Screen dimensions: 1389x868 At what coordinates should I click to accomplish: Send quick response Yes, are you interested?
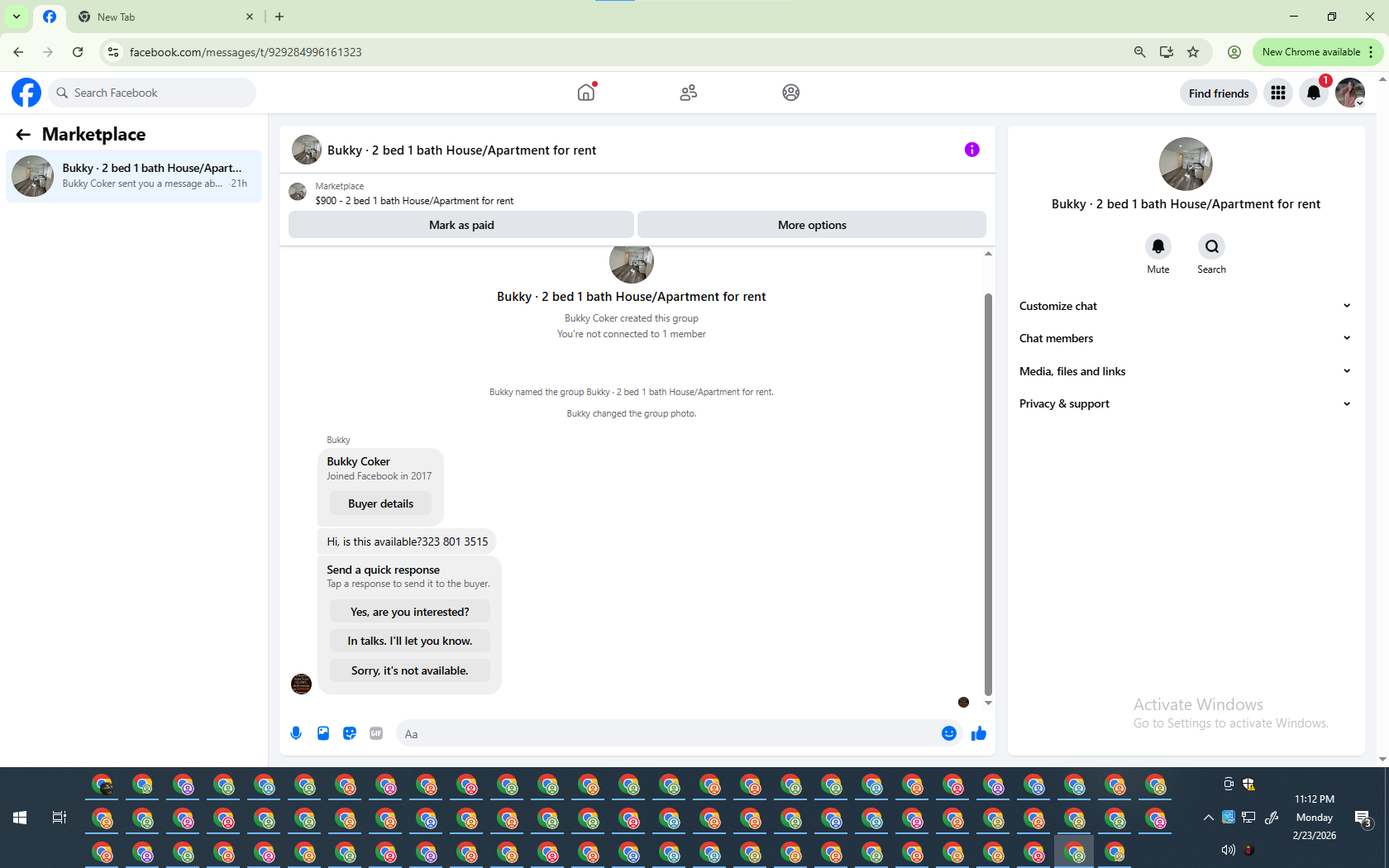coord(409,612)
